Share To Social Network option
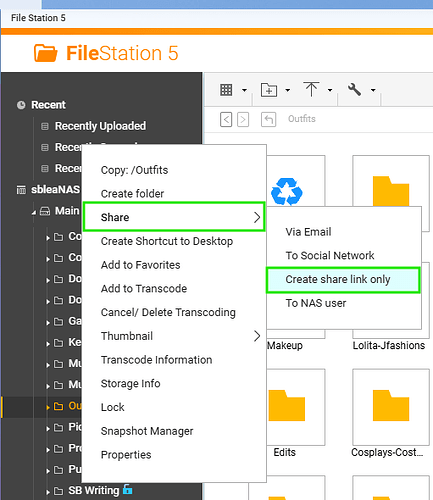The width and height of the screenshot is (433, 500). tap(330, 256)
